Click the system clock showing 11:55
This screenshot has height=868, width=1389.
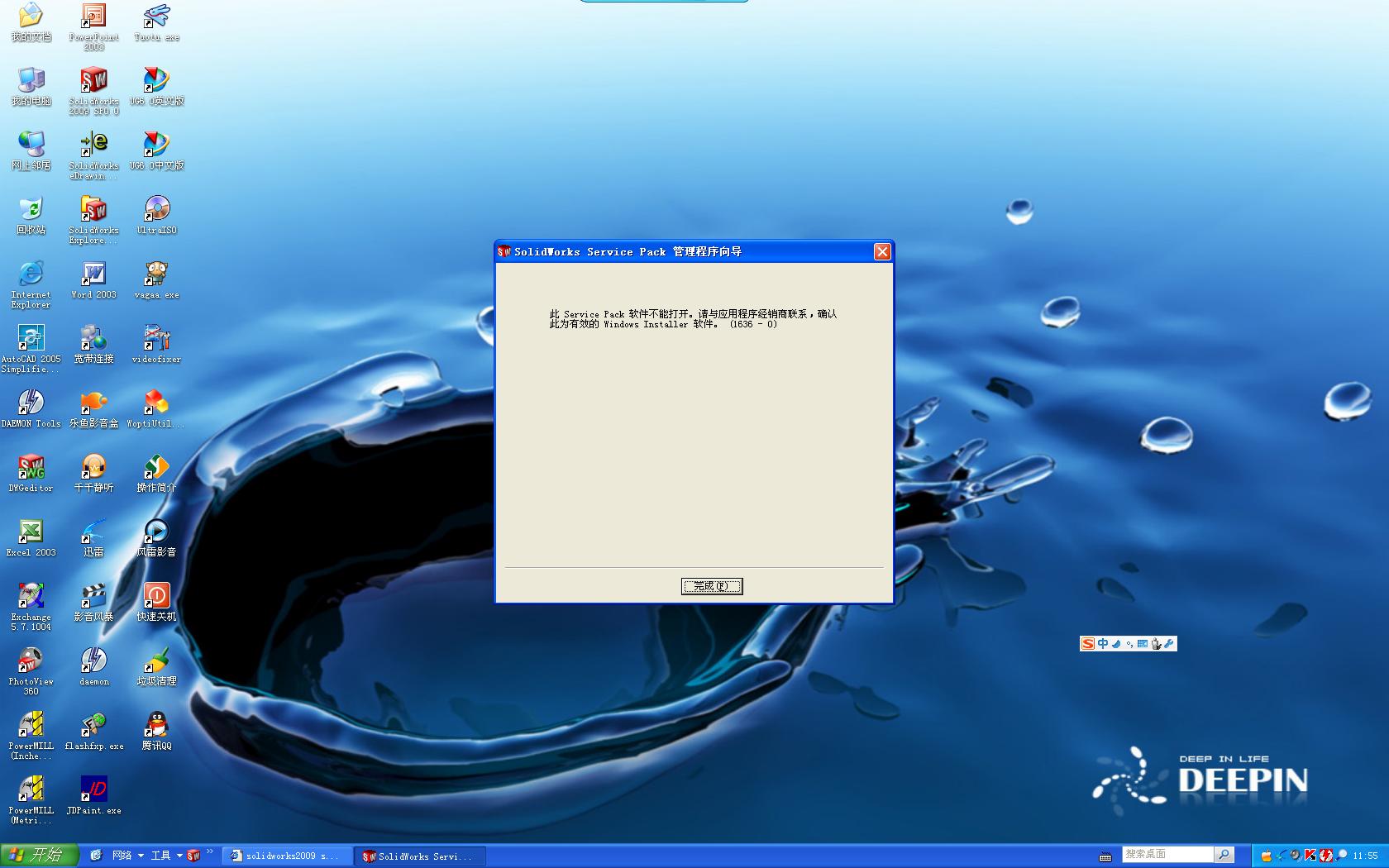pos(1365,856)
